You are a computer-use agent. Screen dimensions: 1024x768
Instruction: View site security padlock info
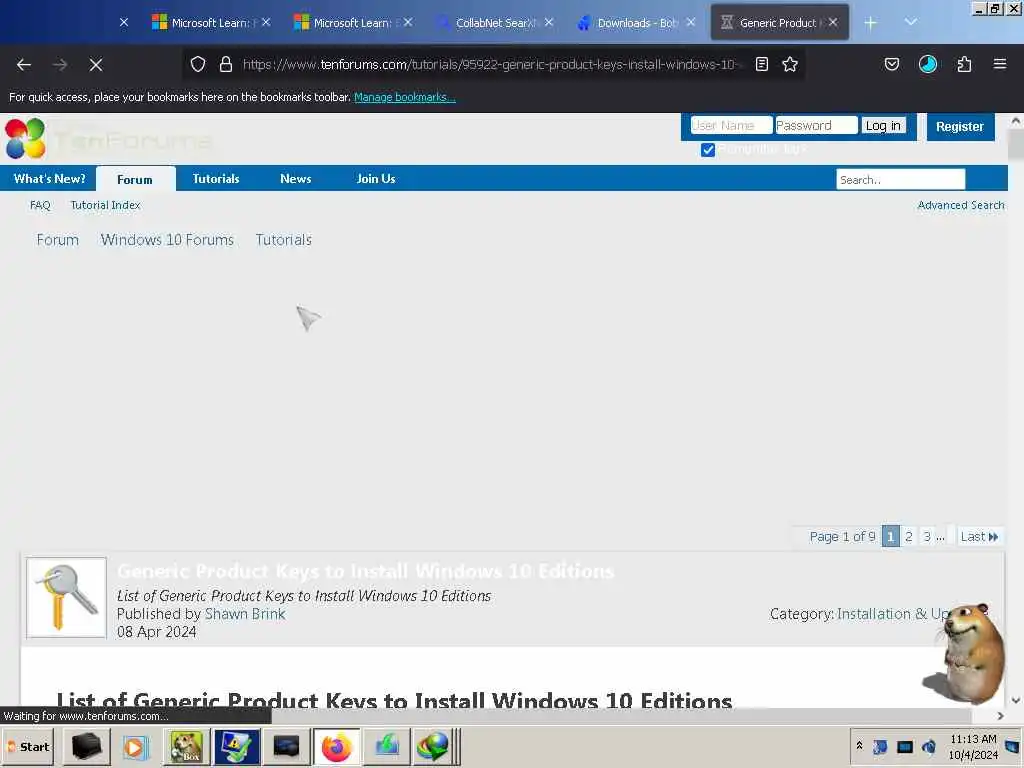(226, 64)
